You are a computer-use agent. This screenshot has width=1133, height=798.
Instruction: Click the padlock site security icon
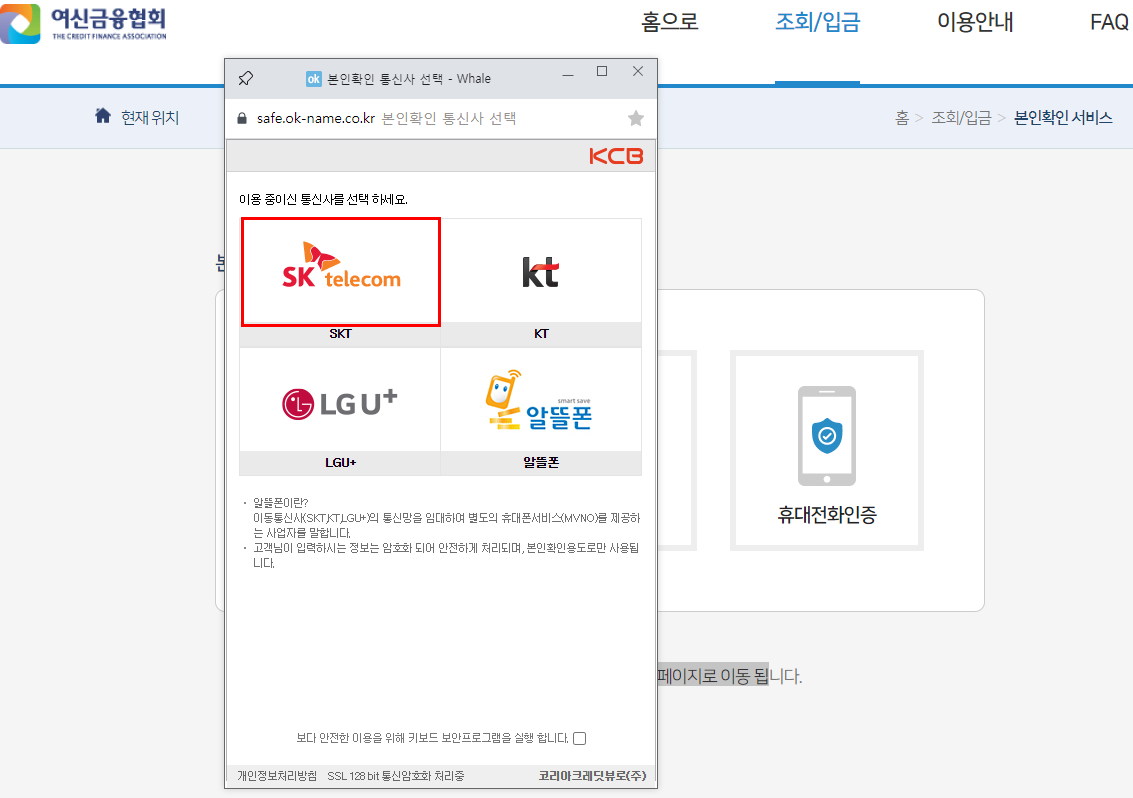coord(242,119)
